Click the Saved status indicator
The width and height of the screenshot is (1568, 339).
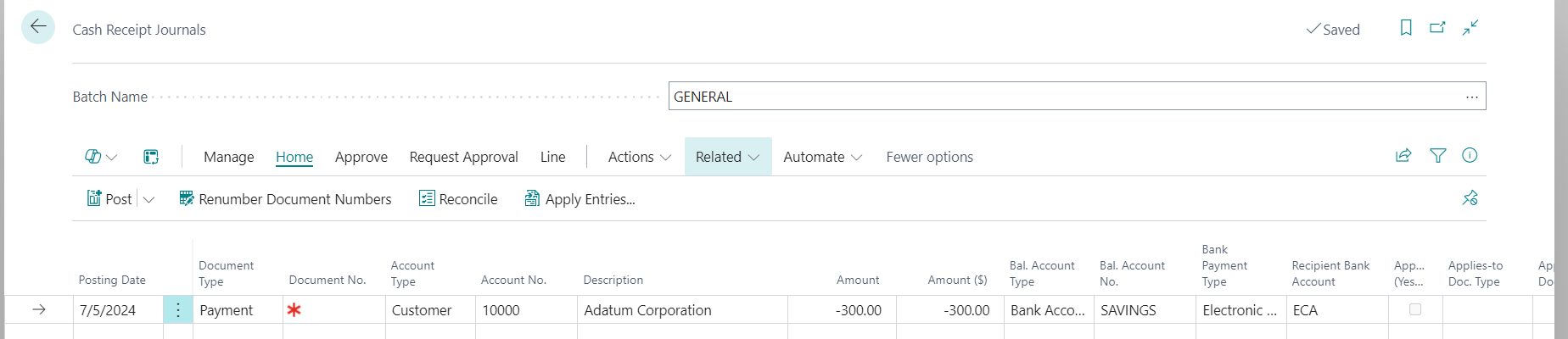1333,29
